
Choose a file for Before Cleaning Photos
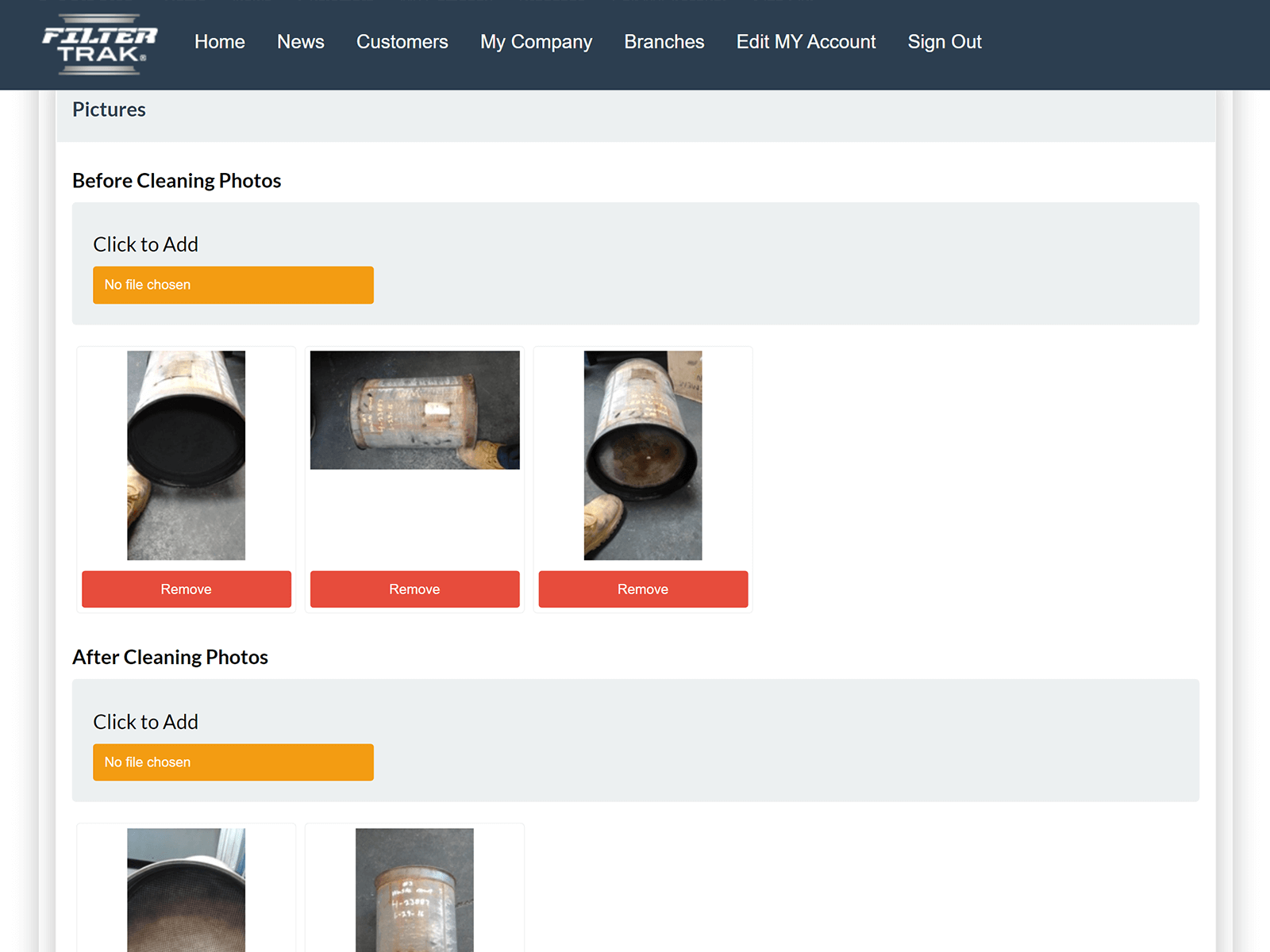point(233,285)
